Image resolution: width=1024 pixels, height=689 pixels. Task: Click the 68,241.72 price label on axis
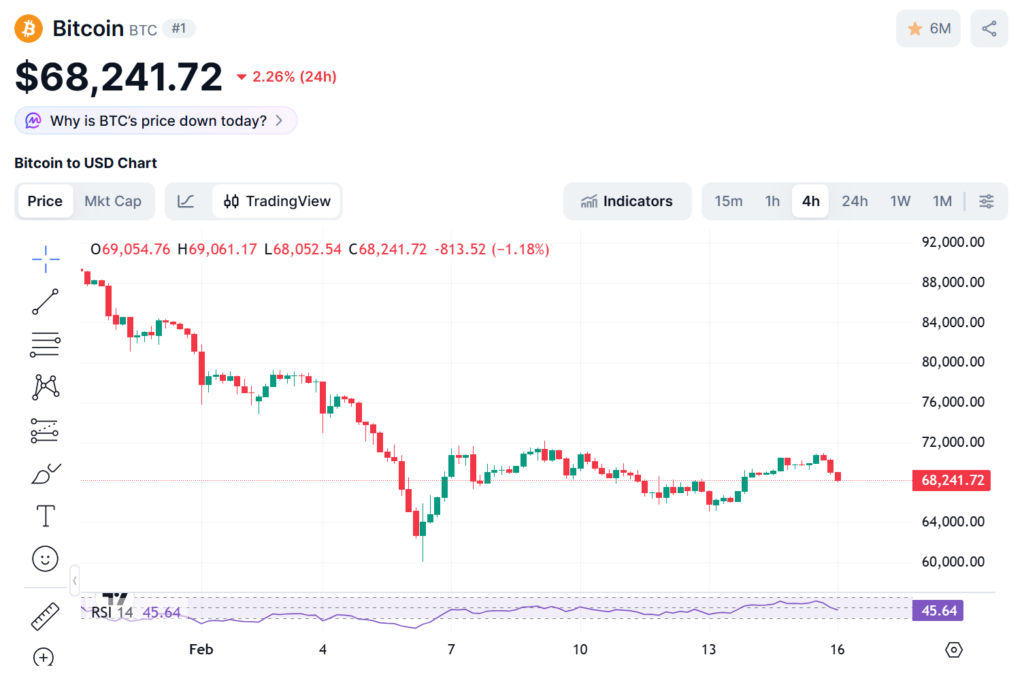click(949, 481)
